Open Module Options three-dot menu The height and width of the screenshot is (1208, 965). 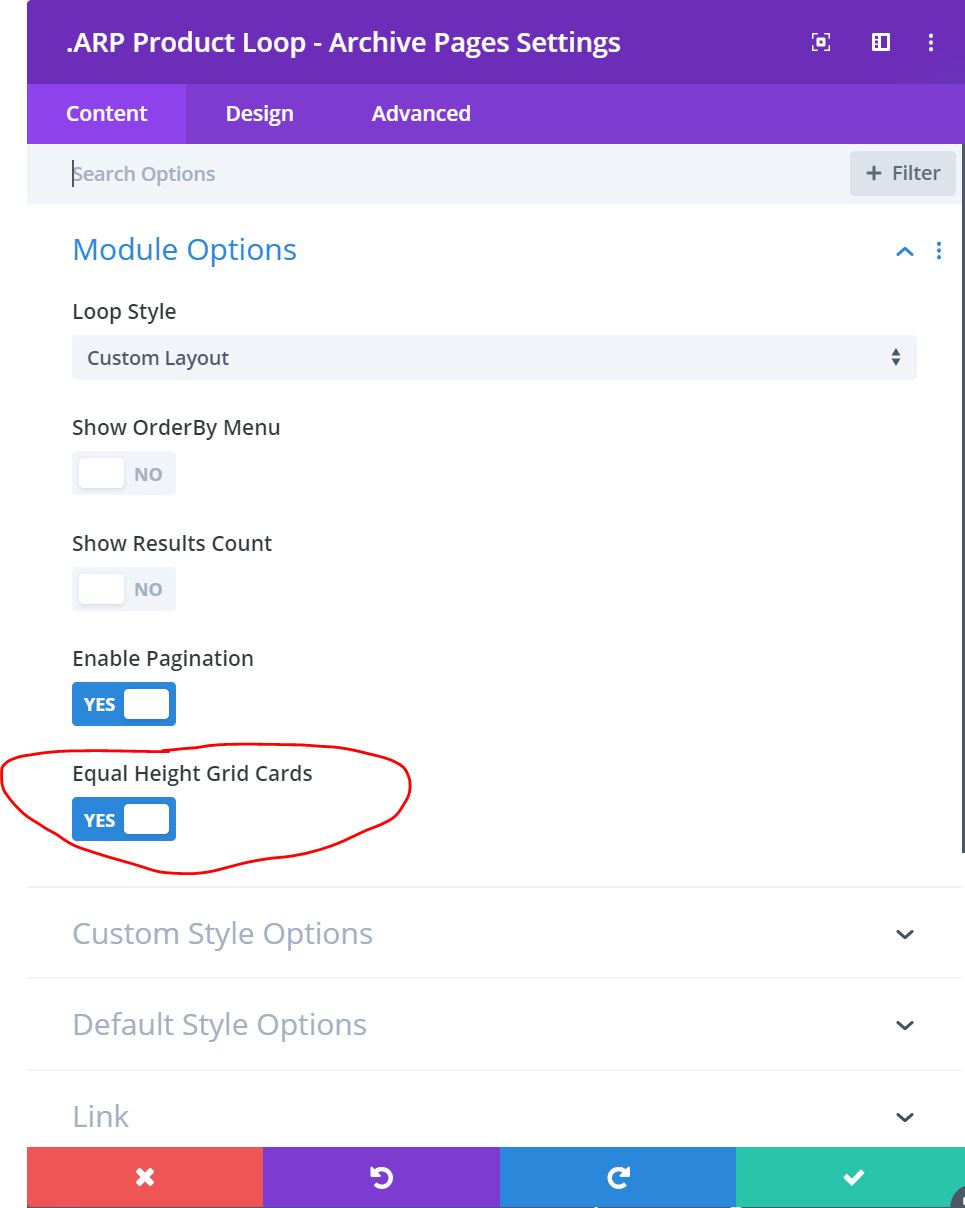point(938,251)
